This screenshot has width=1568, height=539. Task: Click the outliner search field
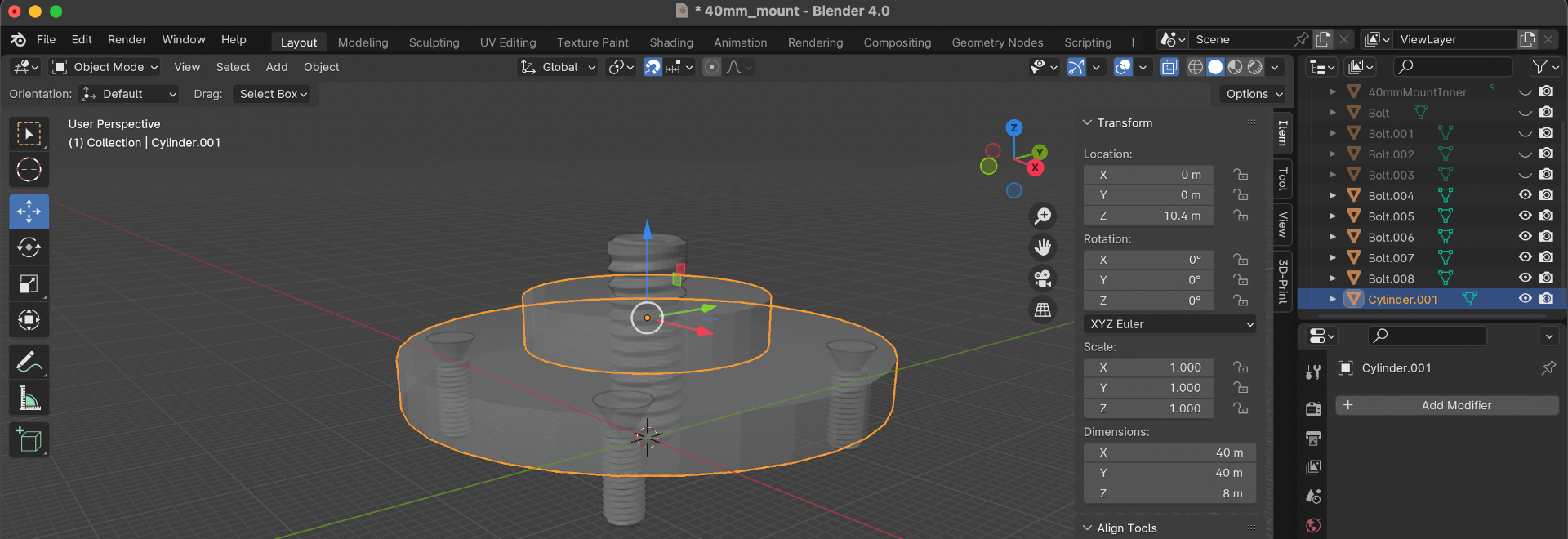pos(1452,67)
